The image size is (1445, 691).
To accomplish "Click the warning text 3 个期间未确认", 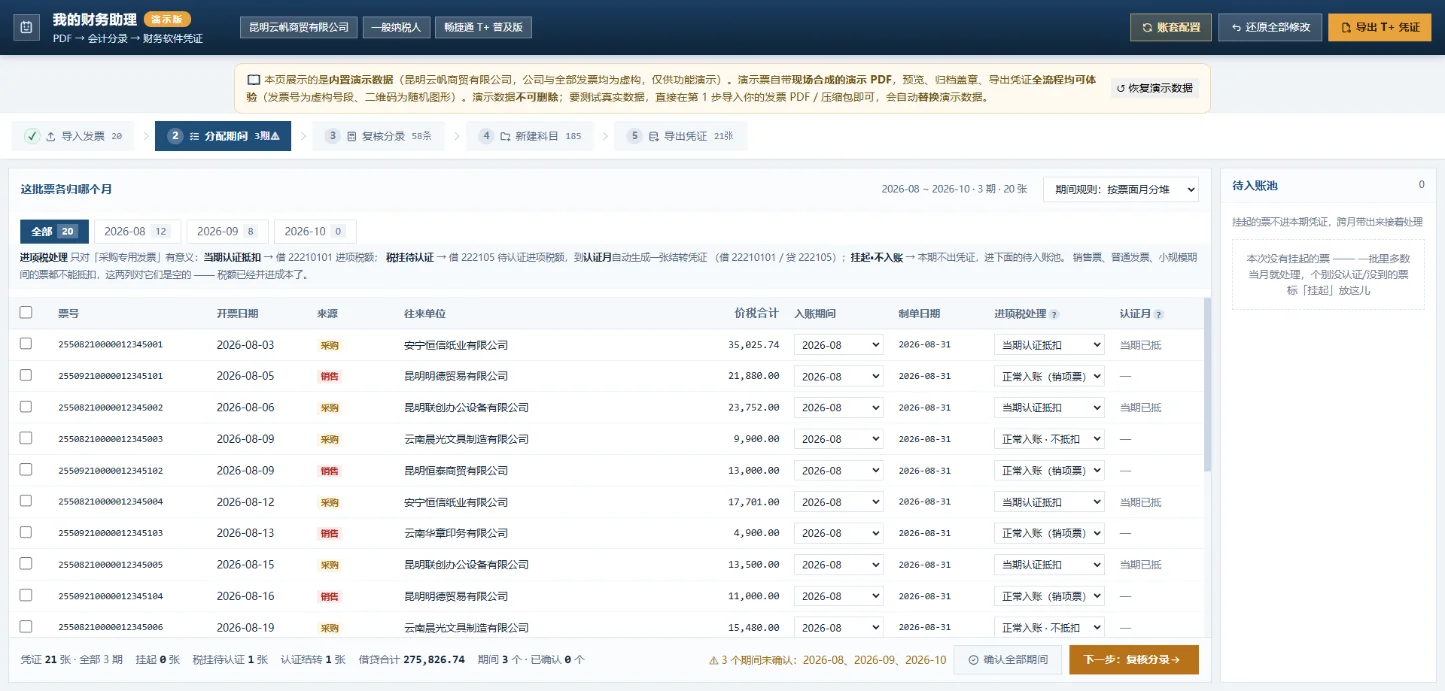I will pos(827,660).
